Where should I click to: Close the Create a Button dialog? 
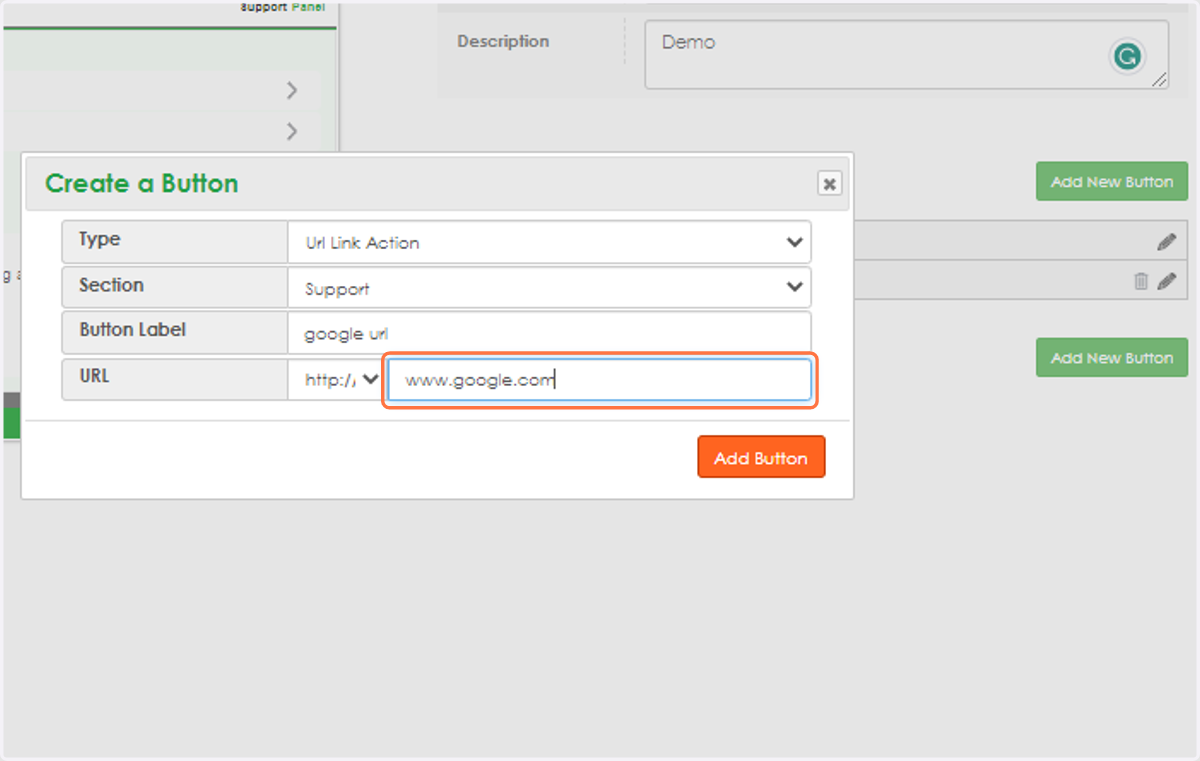(x=829, y=183)
